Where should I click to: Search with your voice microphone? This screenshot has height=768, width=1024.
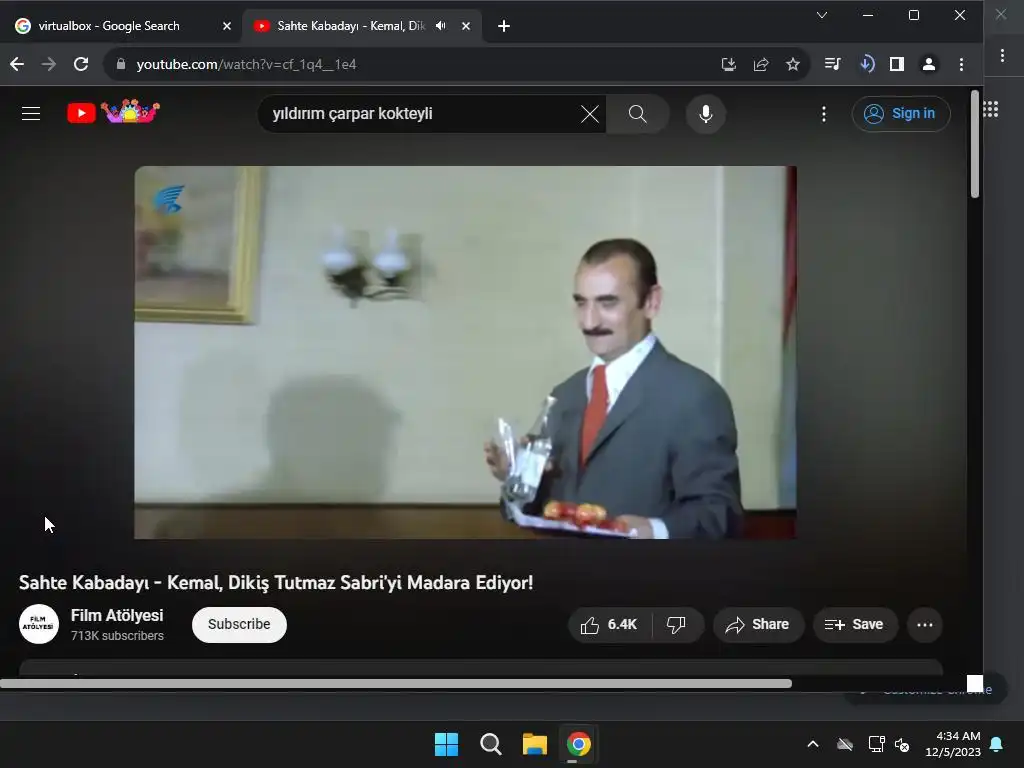tap(705, 114)
